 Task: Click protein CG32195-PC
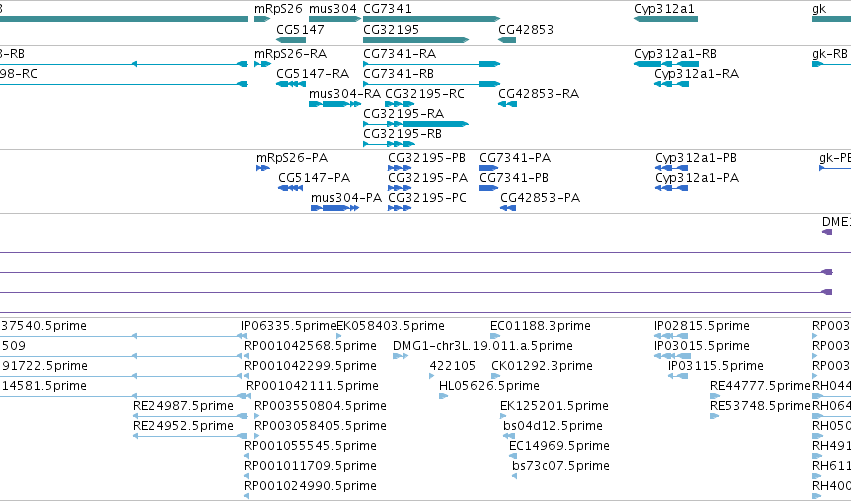coord(427,198)
